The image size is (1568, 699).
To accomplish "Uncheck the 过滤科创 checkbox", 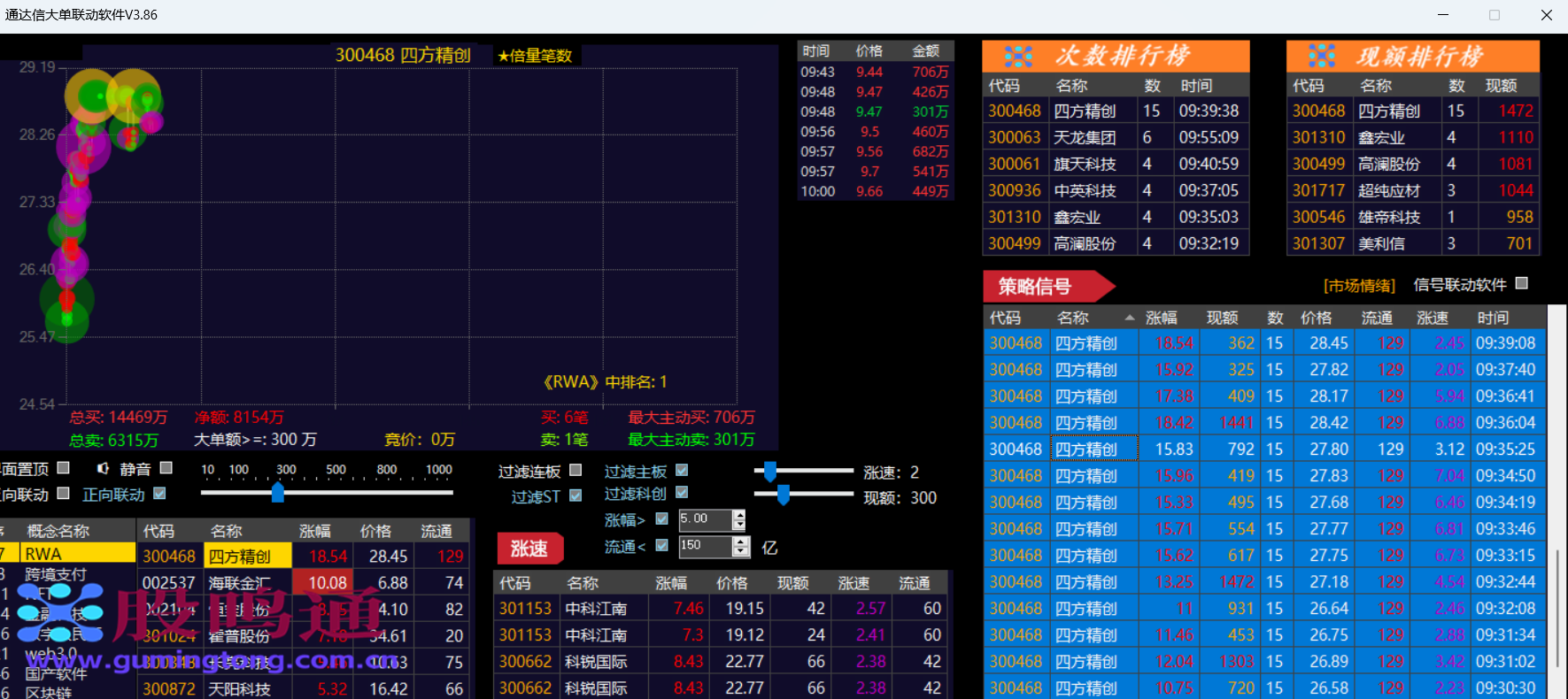I will click(x=682, y=492).
